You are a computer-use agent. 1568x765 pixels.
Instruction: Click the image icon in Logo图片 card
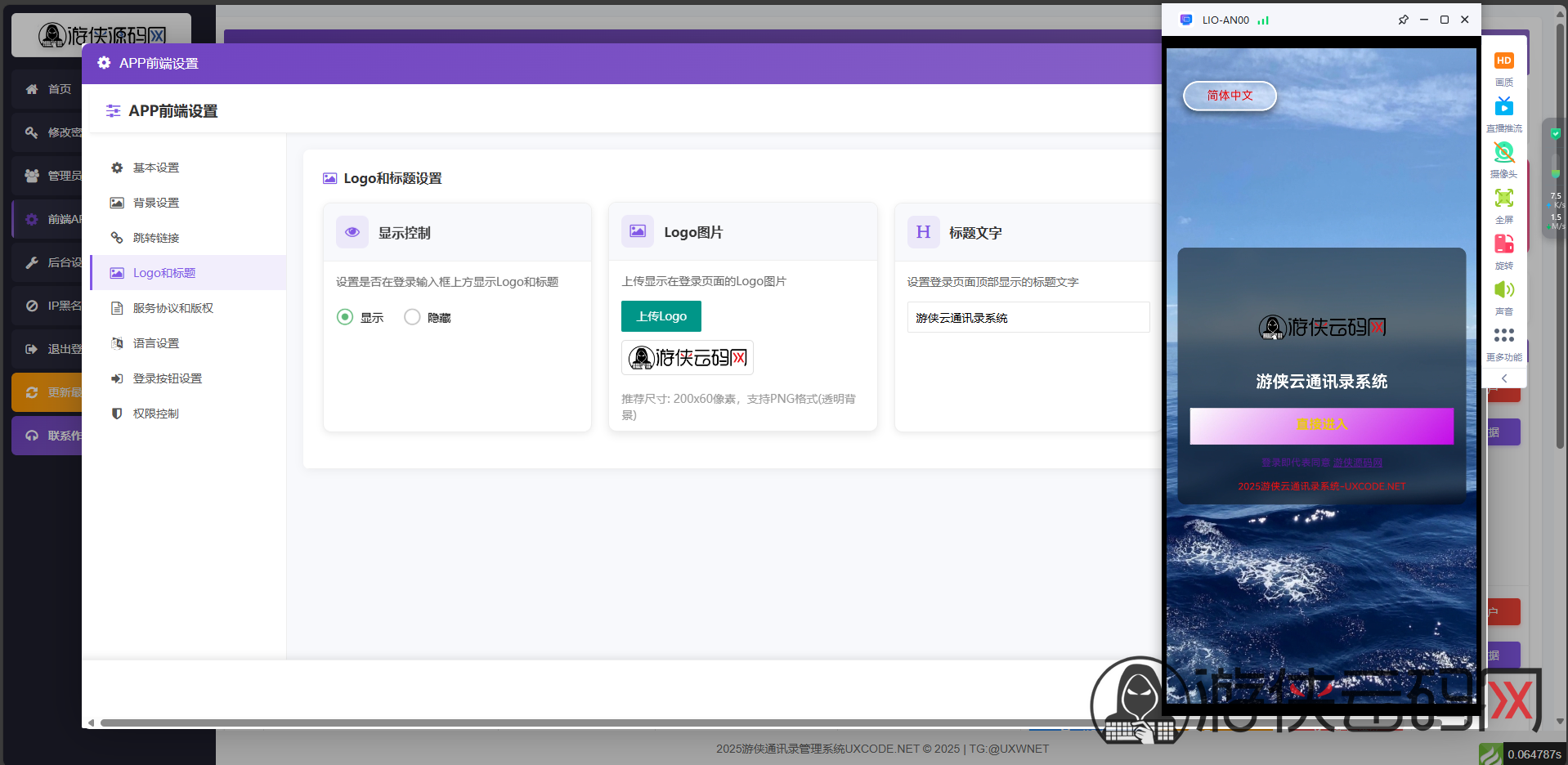pyautogui.click(x=638, y=231)
